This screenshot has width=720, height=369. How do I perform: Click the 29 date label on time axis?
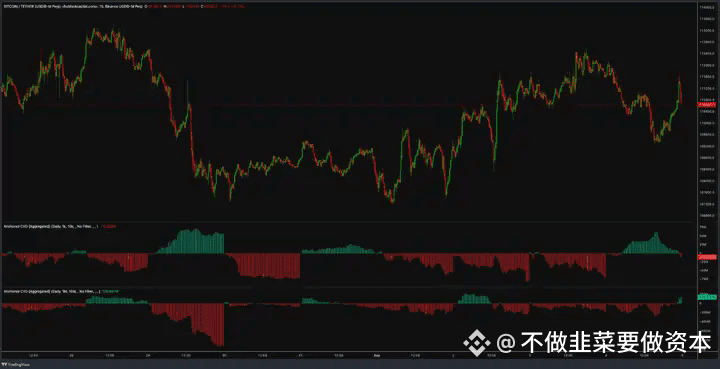[x=148, y=355]
